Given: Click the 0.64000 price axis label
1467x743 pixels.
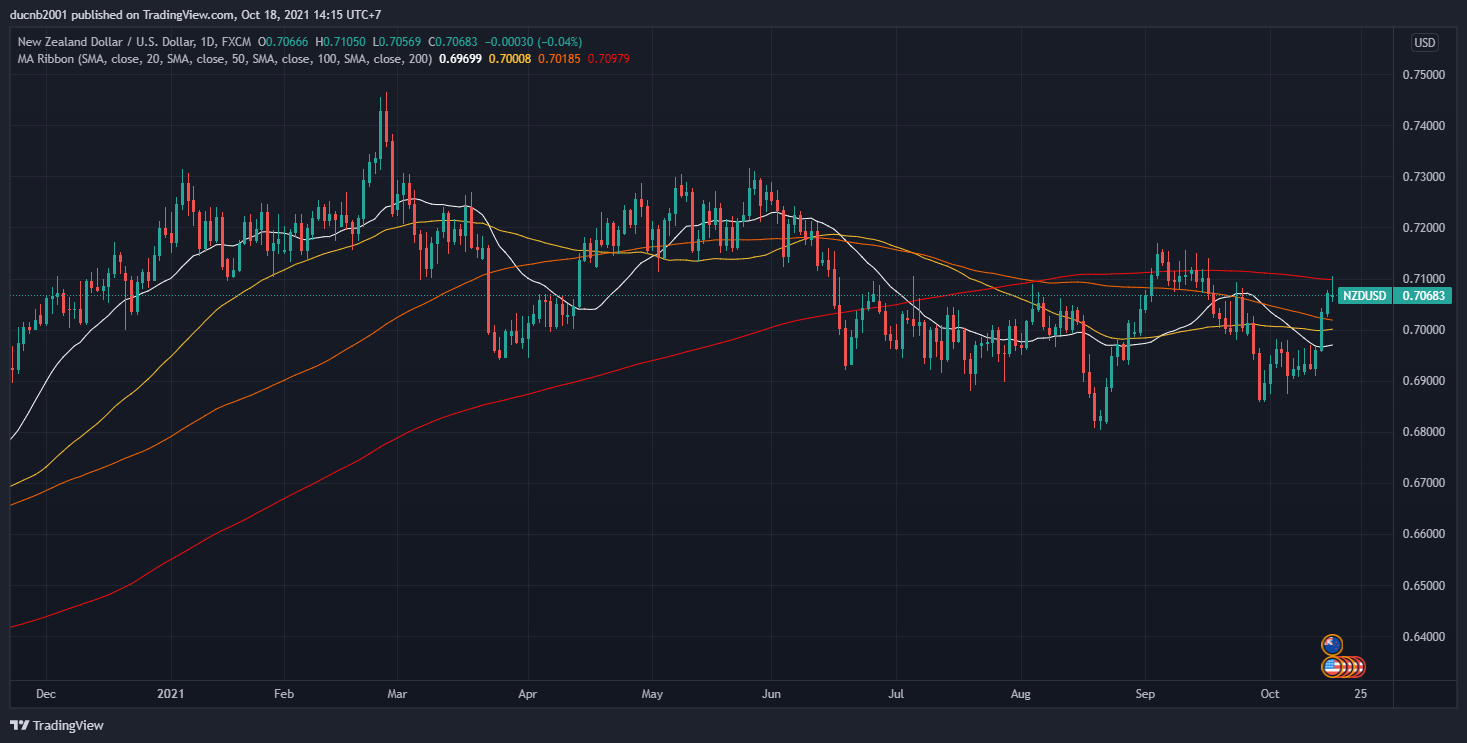Looking at the screenshot, I should click(x=1423, y=636).
